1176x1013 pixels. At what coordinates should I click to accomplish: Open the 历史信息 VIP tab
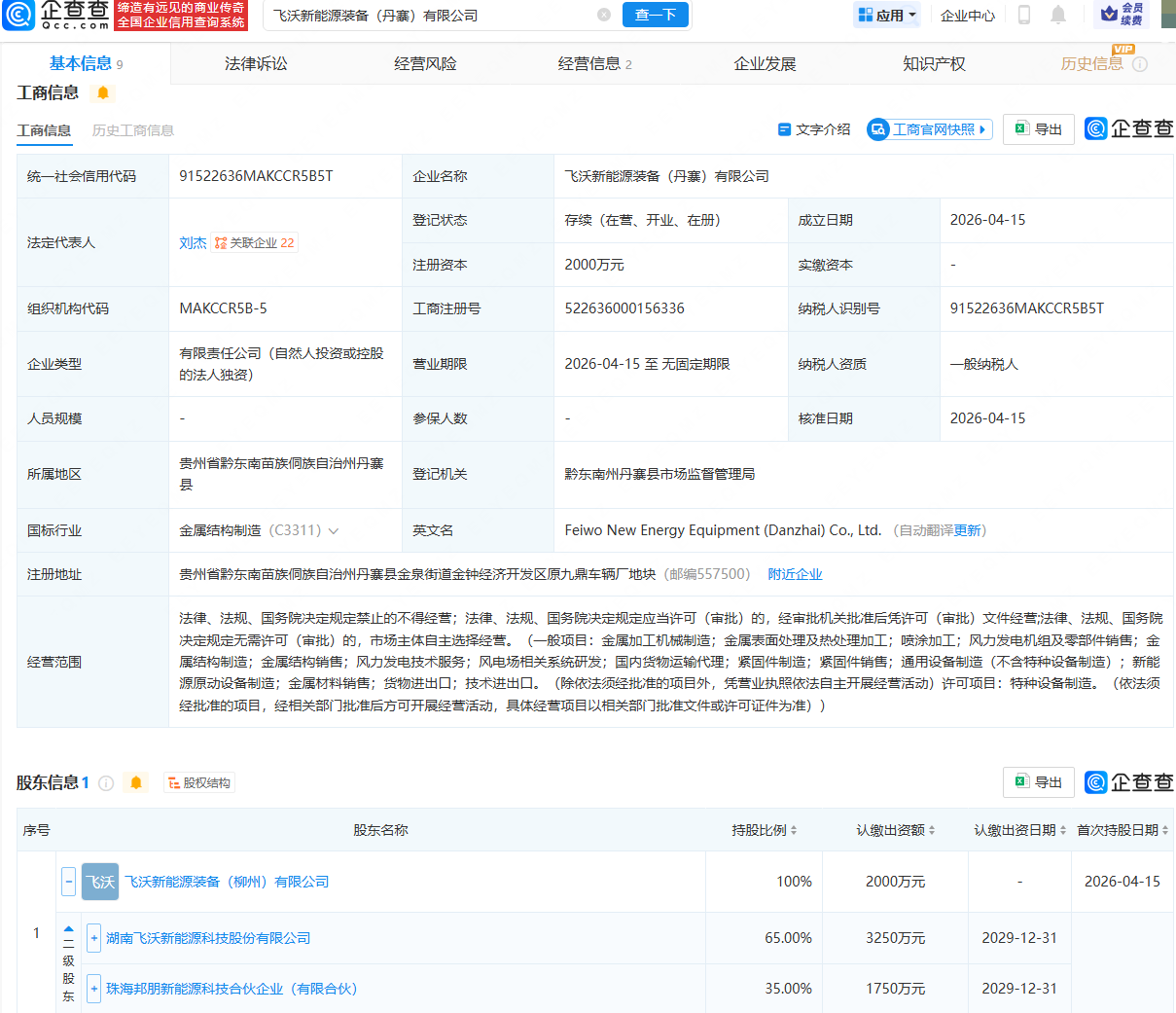click(x=1091, y=64)
